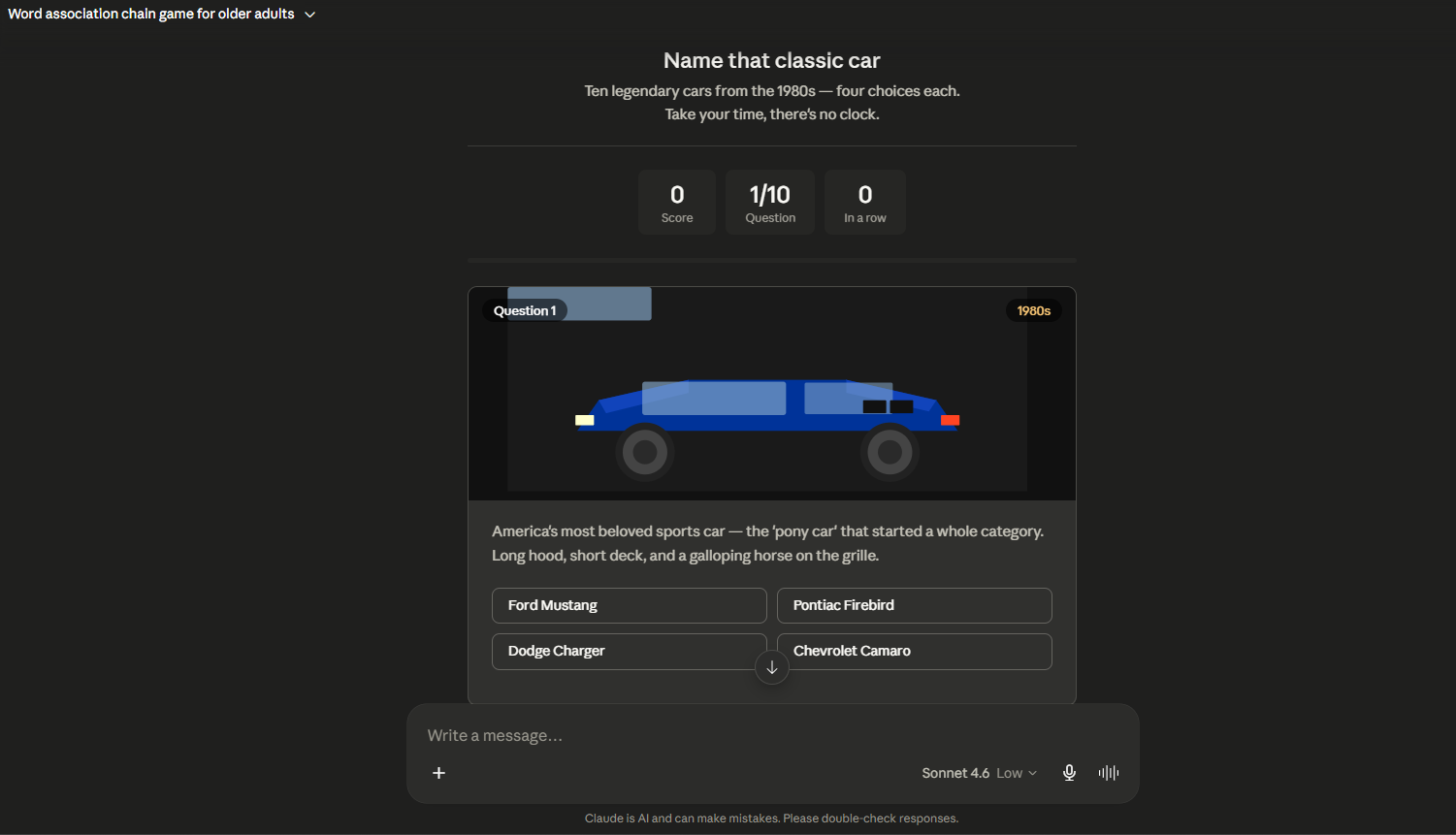Click the 'Word association chain game' conversation title
Viewport: 1456px width, 835px height.
[151, 14]
